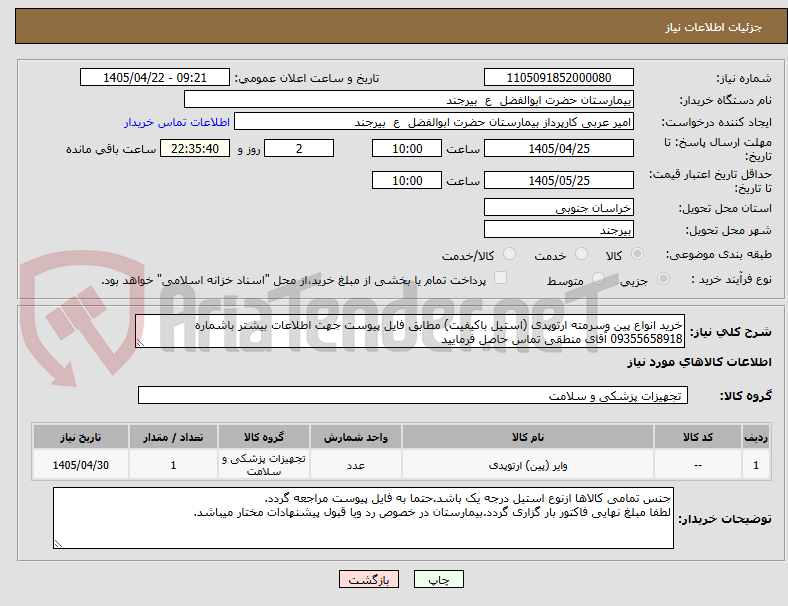Image resolution: width=788 pixels, height=606 pixels.
Task: Click the quantity cell 1 in table
Action: click(x=173, y=465)
